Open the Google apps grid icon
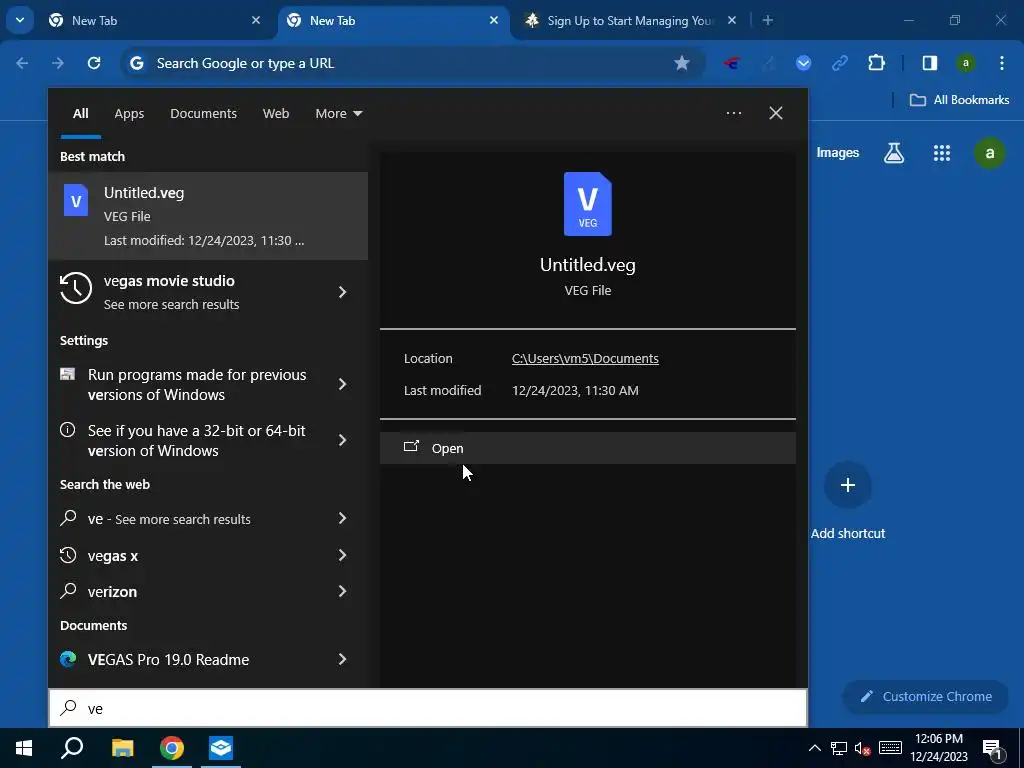Image resolution: width=1024 pixels, height=768 pixels. click(x=941, y=153)
